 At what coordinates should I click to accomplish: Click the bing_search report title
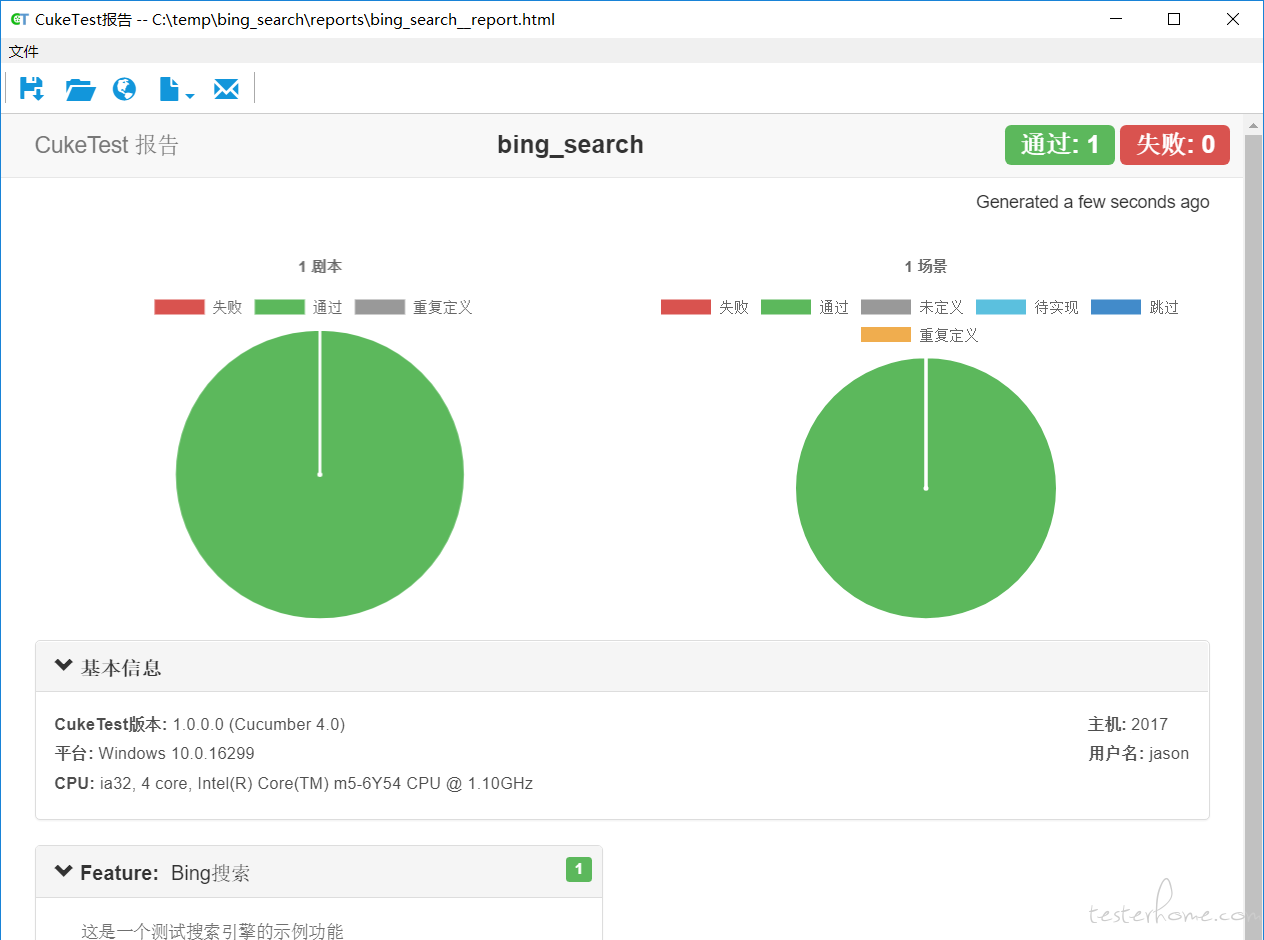pos(570,145)
